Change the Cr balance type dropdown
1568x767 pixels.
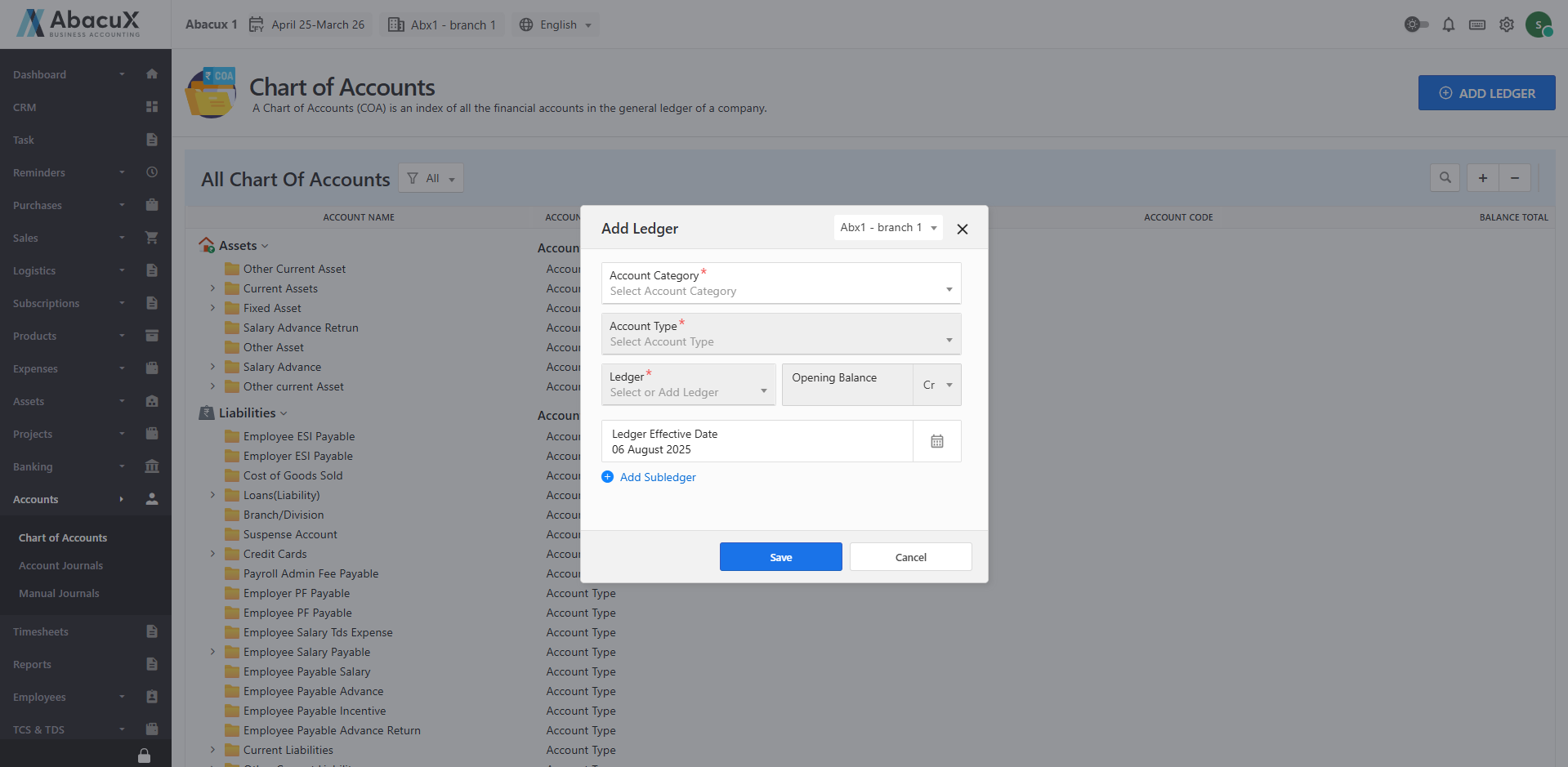(937, 385)
